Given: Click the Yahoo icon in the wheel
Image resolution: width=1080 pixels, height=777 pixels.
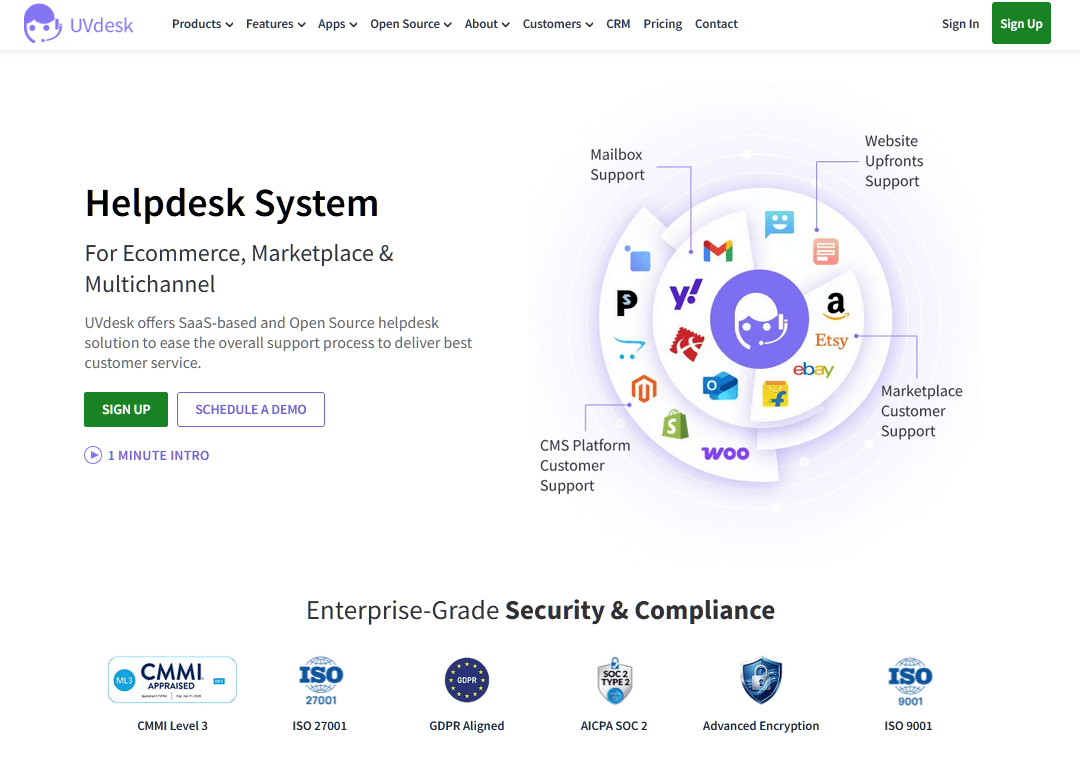Looking at the screenshot, I should (x=686, y=294).
